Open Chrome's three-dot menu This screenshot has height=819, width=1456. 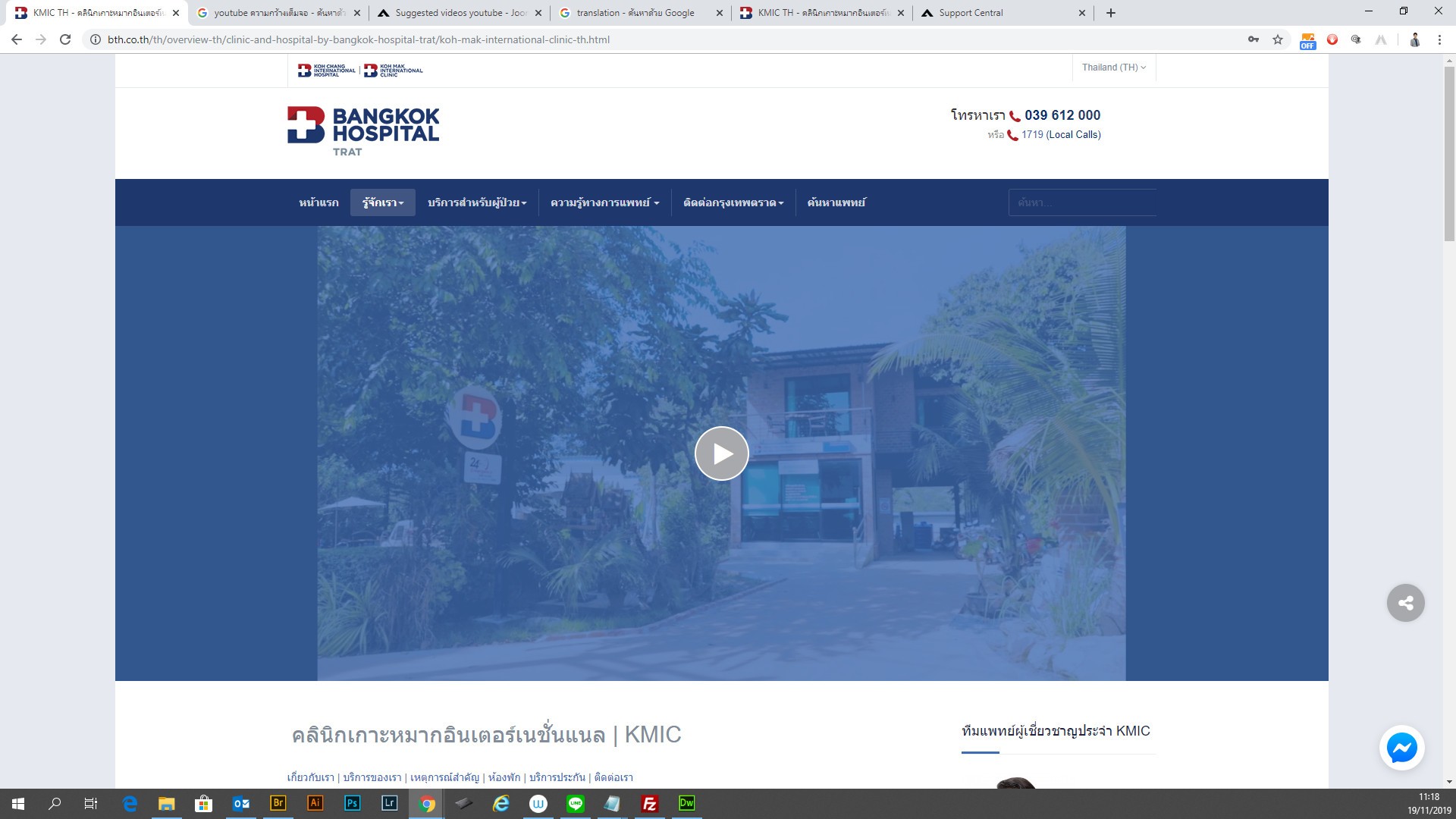pyautogui.click(x=1439, y=39)
